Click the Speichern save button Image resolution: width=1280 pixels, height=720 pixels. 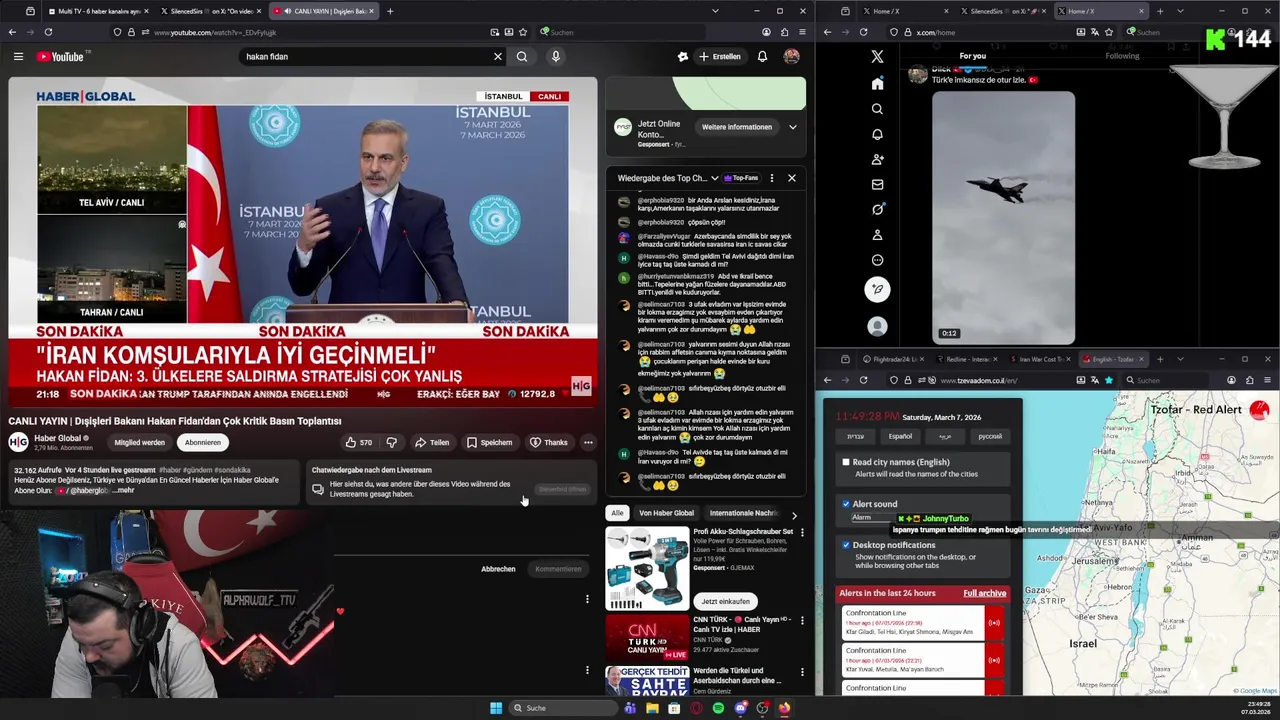tap(489, 442)
